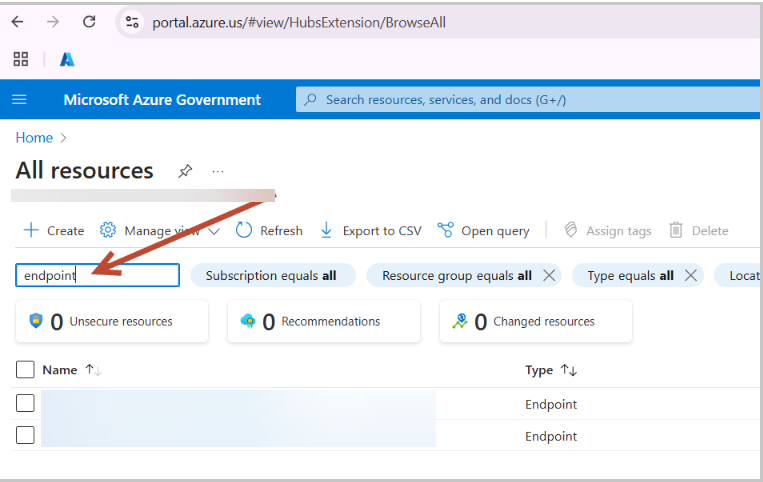This screenshot has height=482, width=763.
Task: Click the Changed resources icon
Action: (460, 321)
